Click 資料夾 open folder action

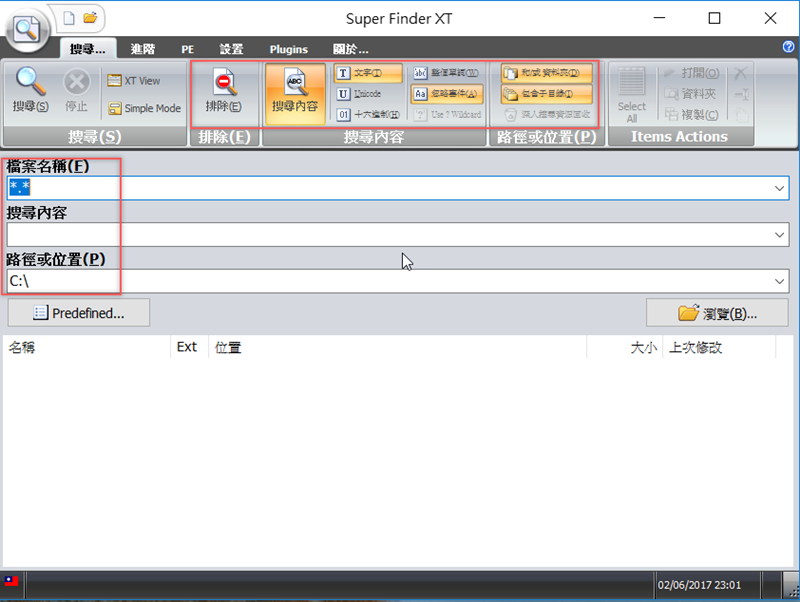pos(690,94)
